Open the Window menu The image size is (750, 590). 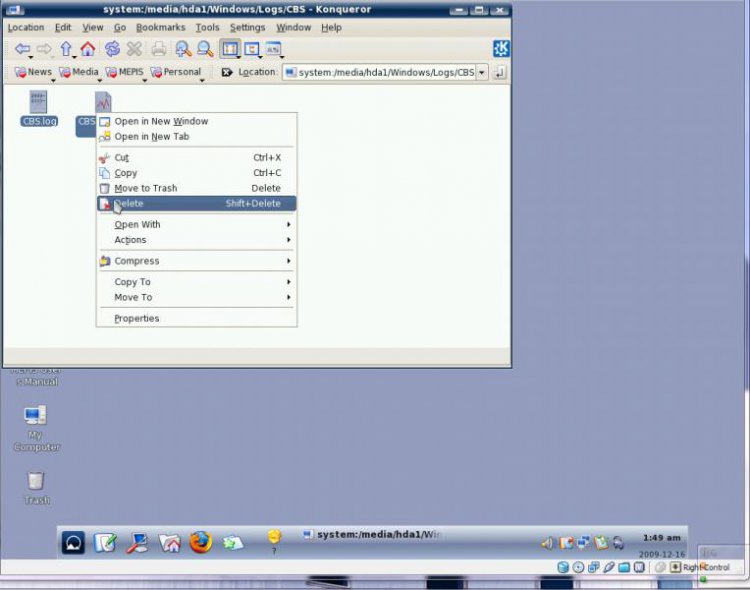point(293,28)
